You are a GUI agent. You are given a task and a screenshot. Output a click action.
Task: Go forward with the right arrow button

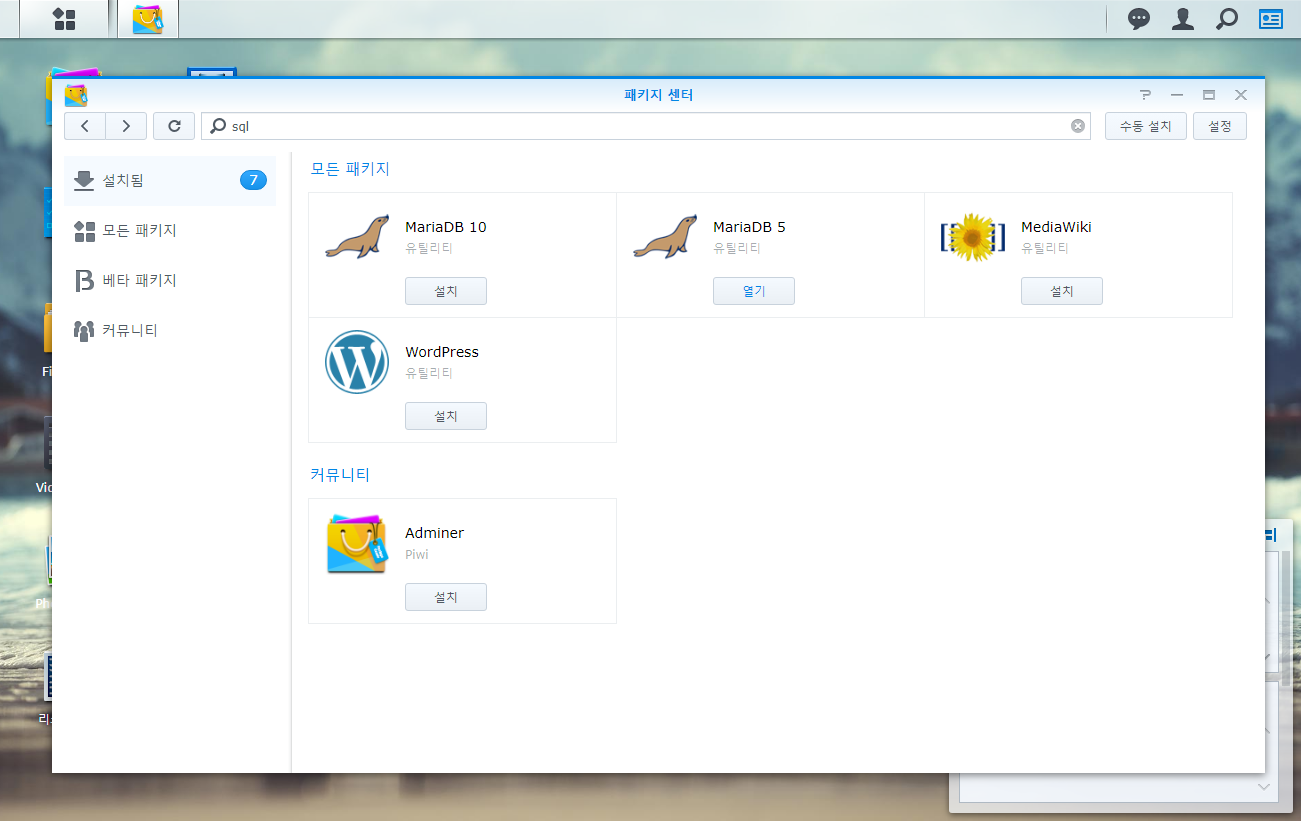pyautogui.click(x=126, y=126)
